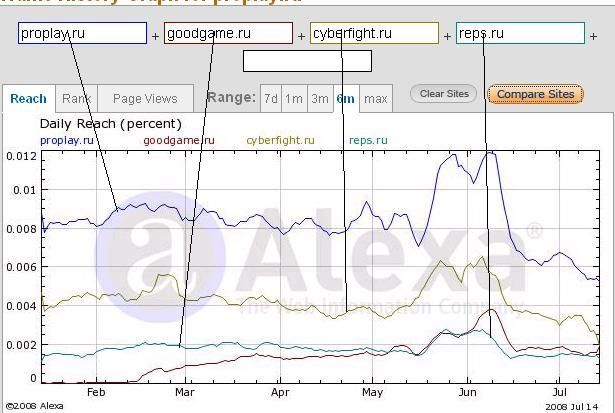Click the 0.004 y-axis value

22,306
